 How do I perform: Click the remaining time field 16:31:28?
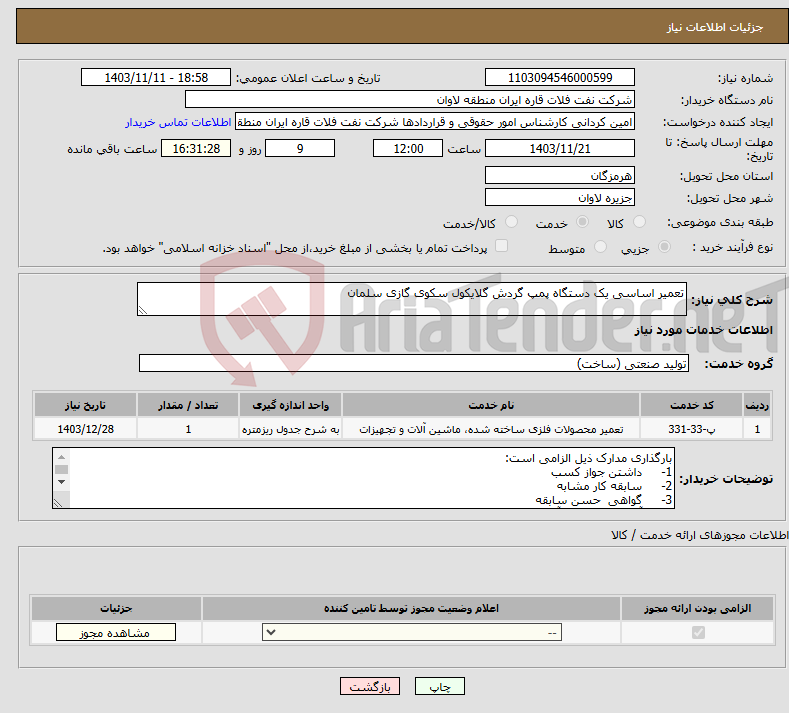click(196, 148)
